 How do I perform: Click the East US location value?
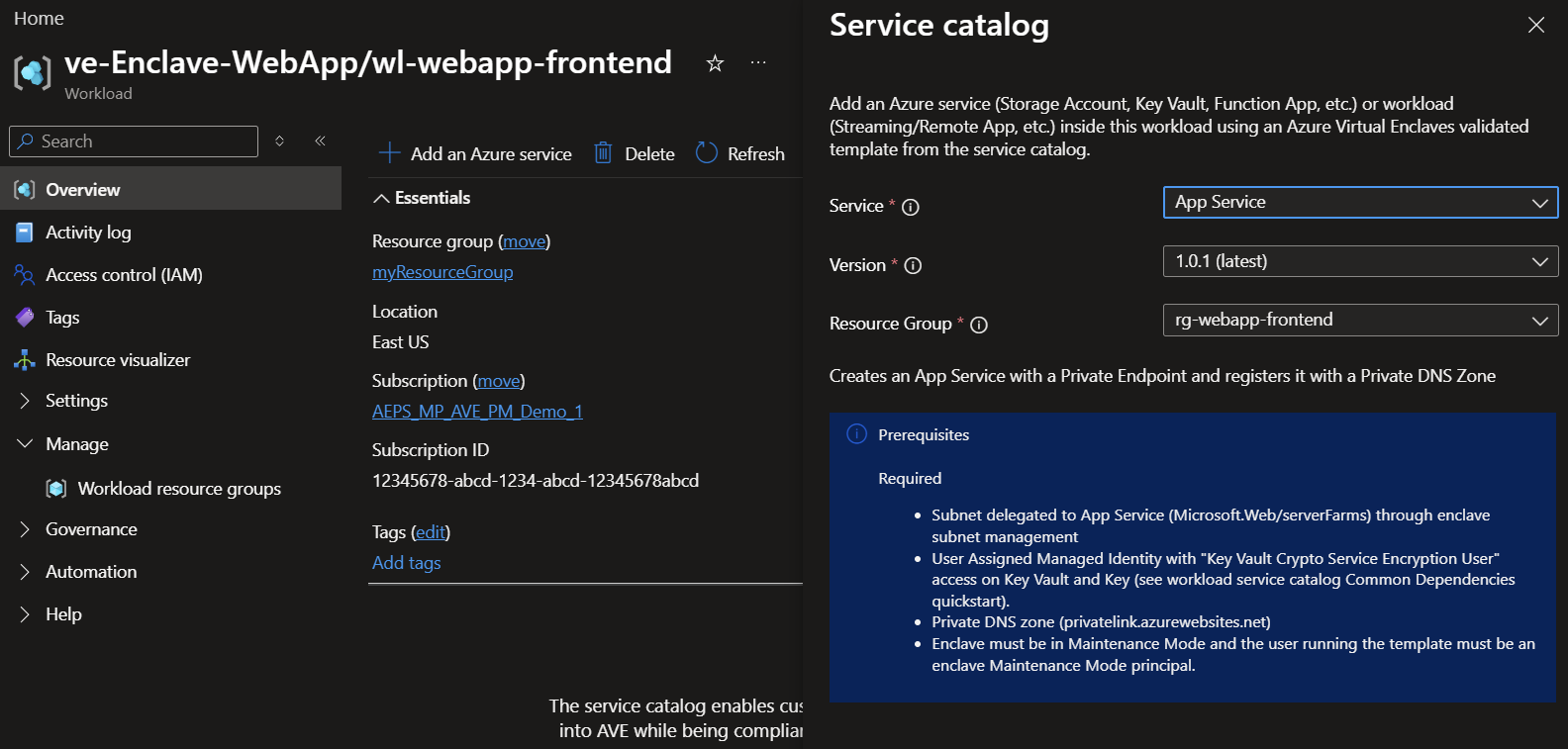coord(401,342)
